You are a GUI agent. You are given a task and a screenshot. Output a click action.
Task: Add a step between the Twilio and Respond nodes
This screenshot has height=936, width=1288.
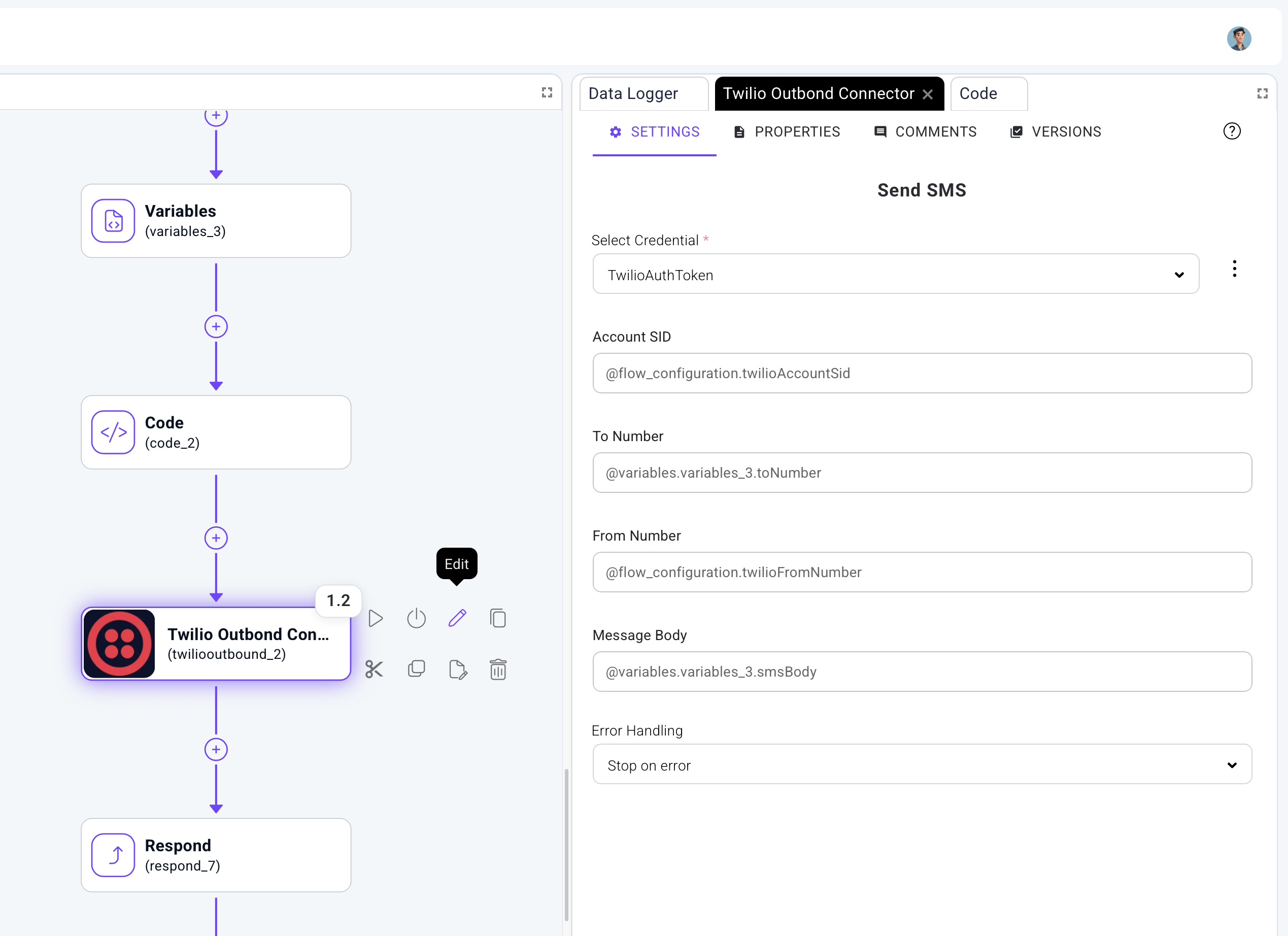pos(216,749)
